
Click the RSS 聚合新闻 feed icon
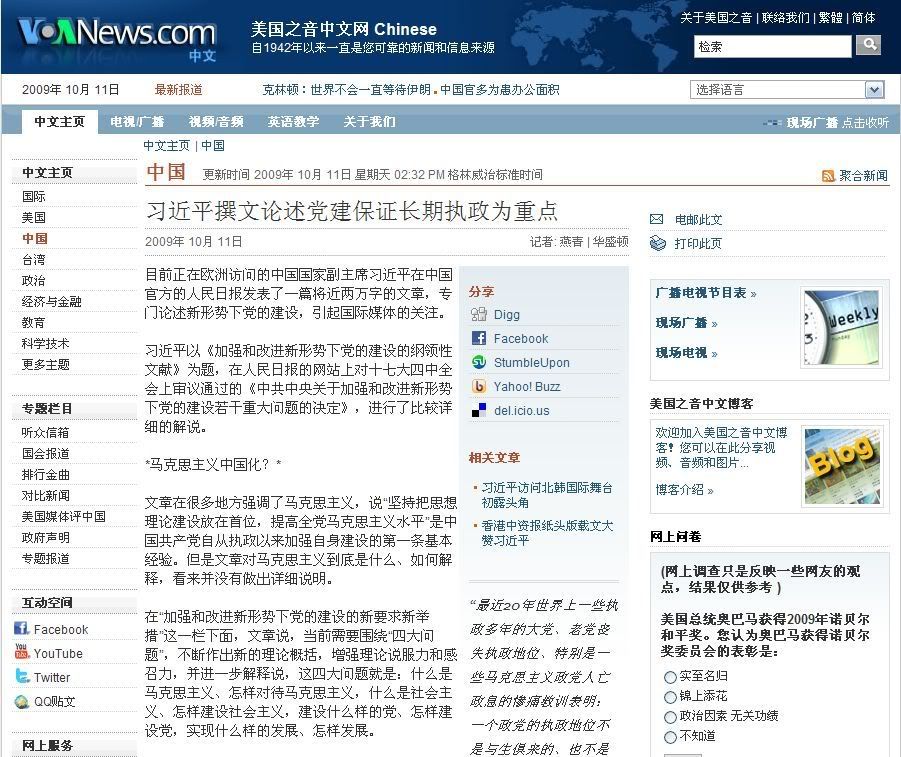click(x=828, y=176)
